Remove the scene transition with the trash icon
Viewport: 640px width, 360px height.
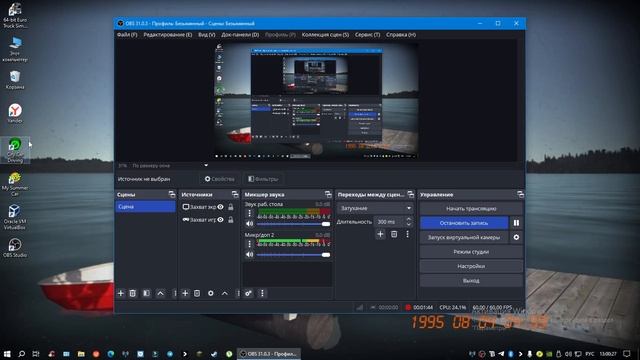pyautogui.click(x=394, y=234)
